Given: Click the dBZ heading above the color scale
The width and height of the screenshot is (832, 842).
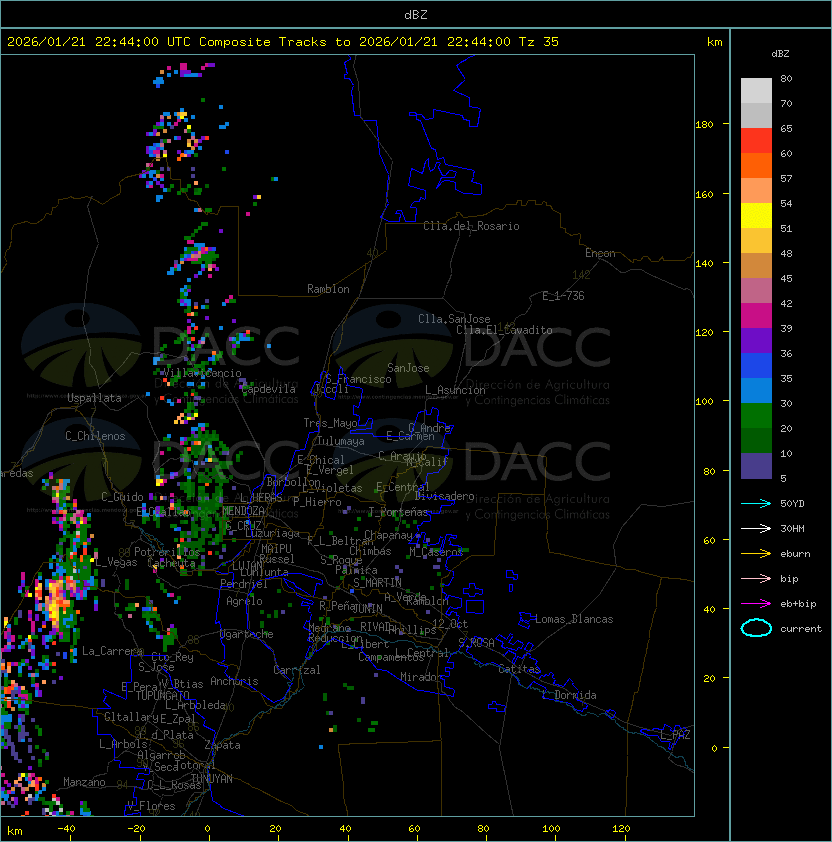Looking at the screenshot, I should (x=780, y=54).
